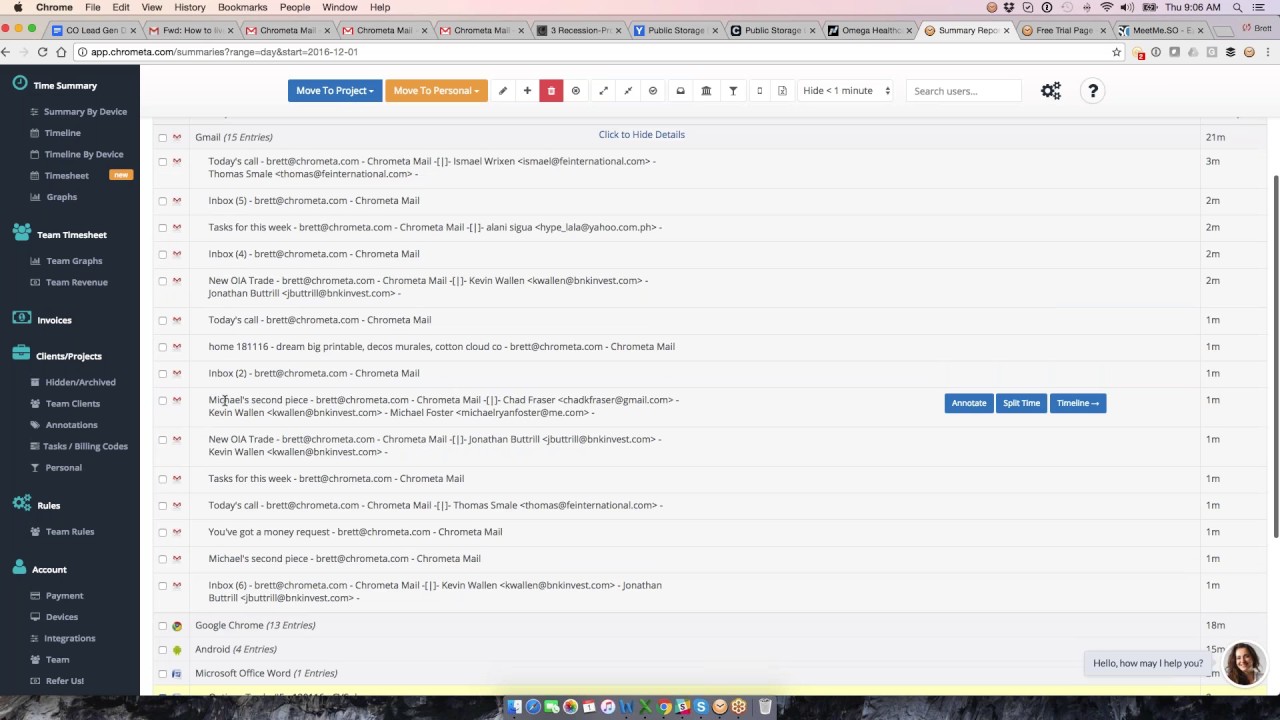
Task: Check the Inbox (5) entry checkbox
Action: pos(162,201)
